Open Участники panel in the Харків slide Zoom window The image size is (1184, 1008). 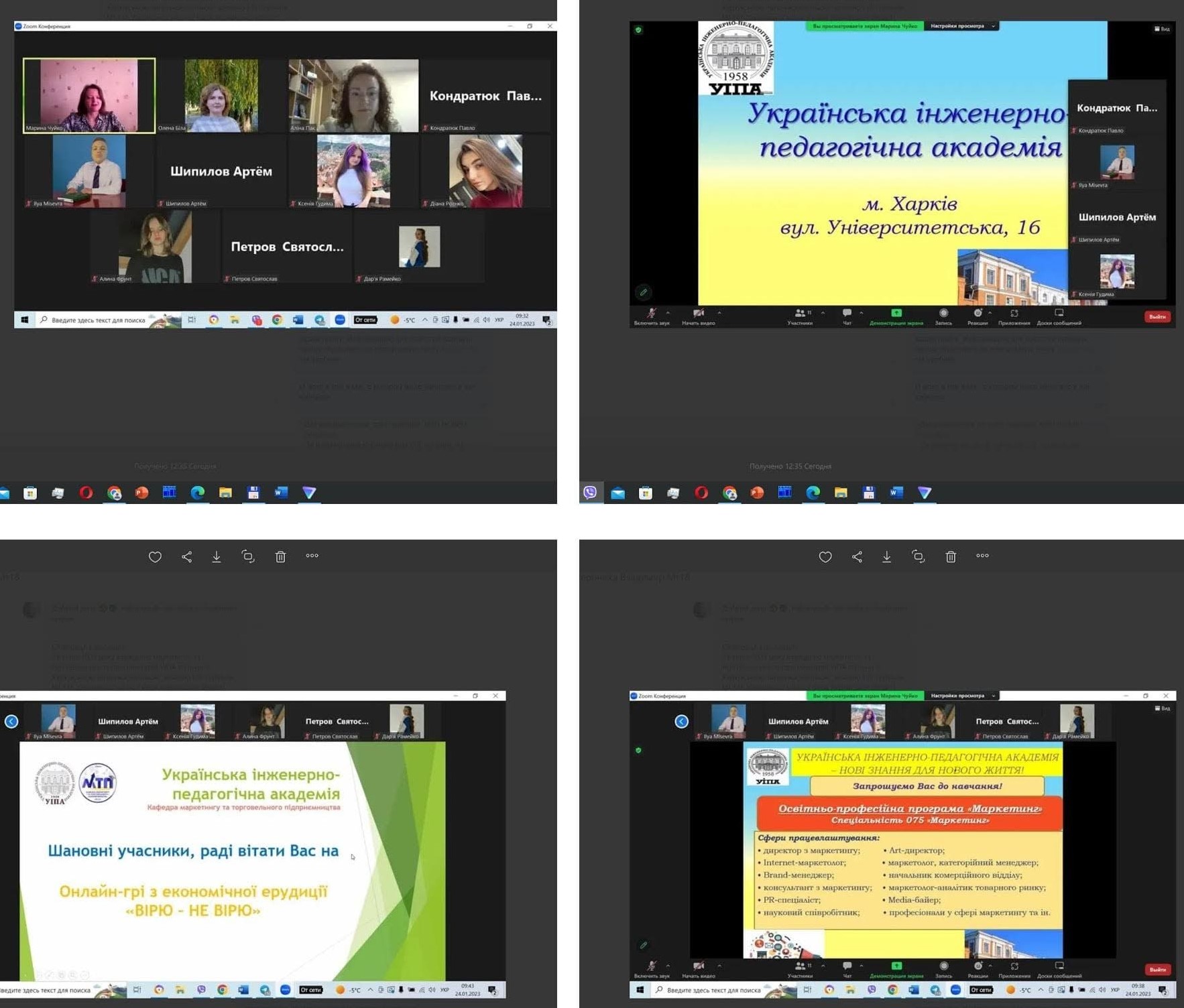[800, 316]
